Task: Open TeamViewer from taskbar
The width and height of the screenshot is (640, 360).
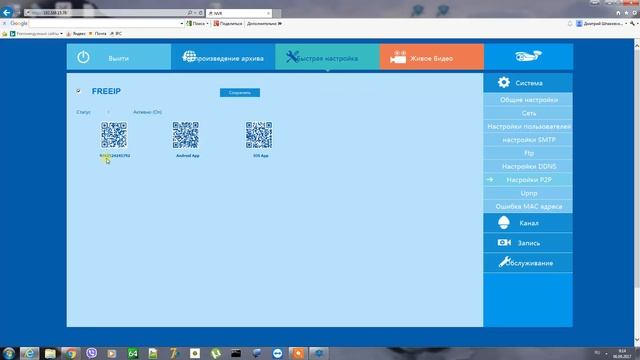Action: tap(278, 353)
